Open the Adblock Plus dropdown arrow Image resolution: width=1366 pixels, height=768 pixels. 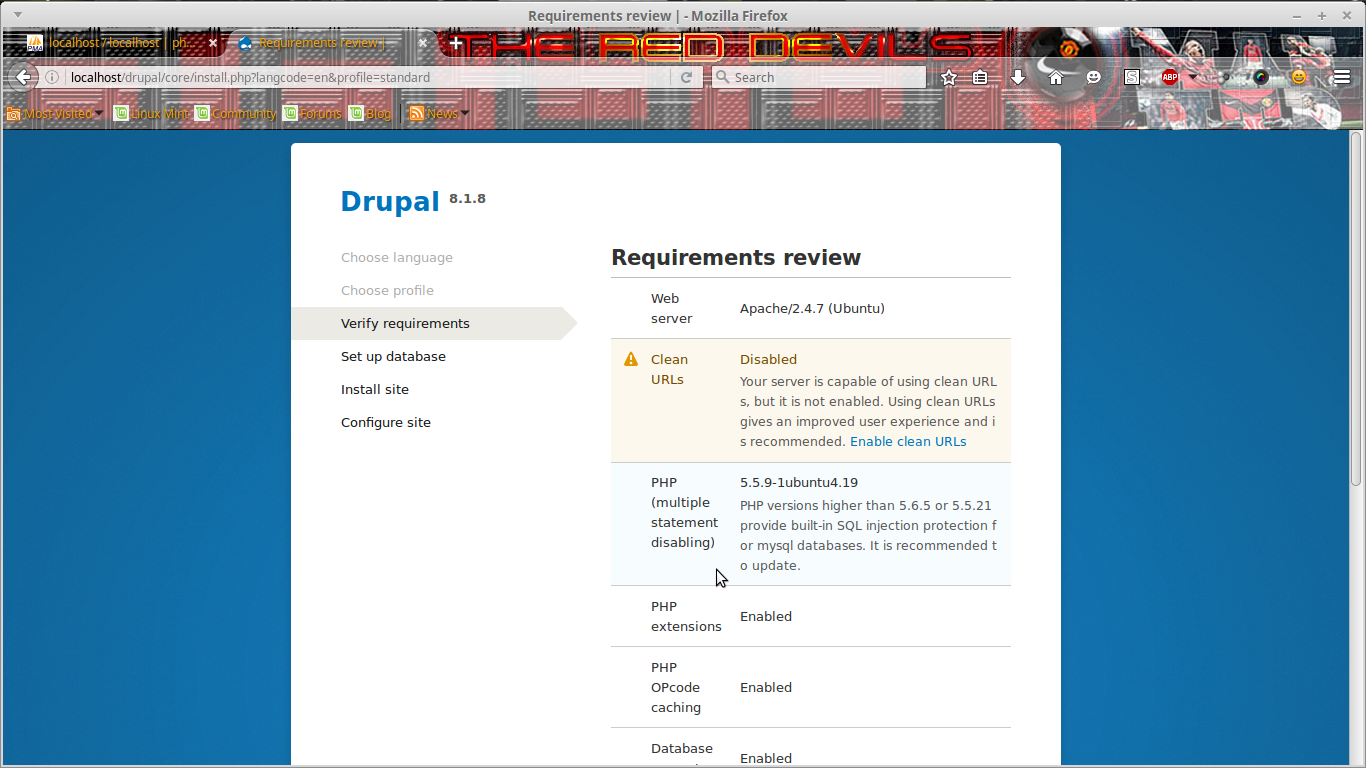tap(1193, 76)
